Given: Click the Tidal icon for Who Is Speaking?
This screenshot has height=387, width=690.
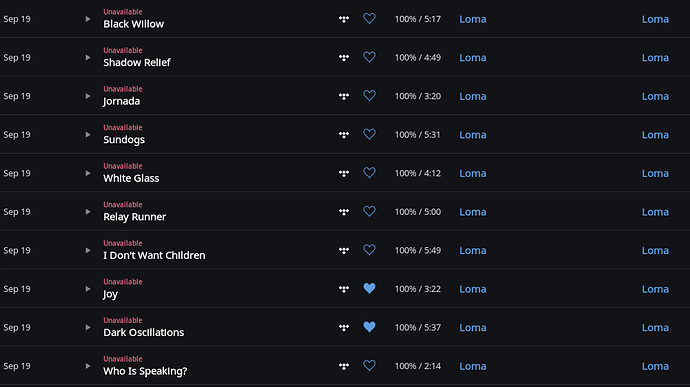Looking at the screenshot, I should [x=344, y=366].
